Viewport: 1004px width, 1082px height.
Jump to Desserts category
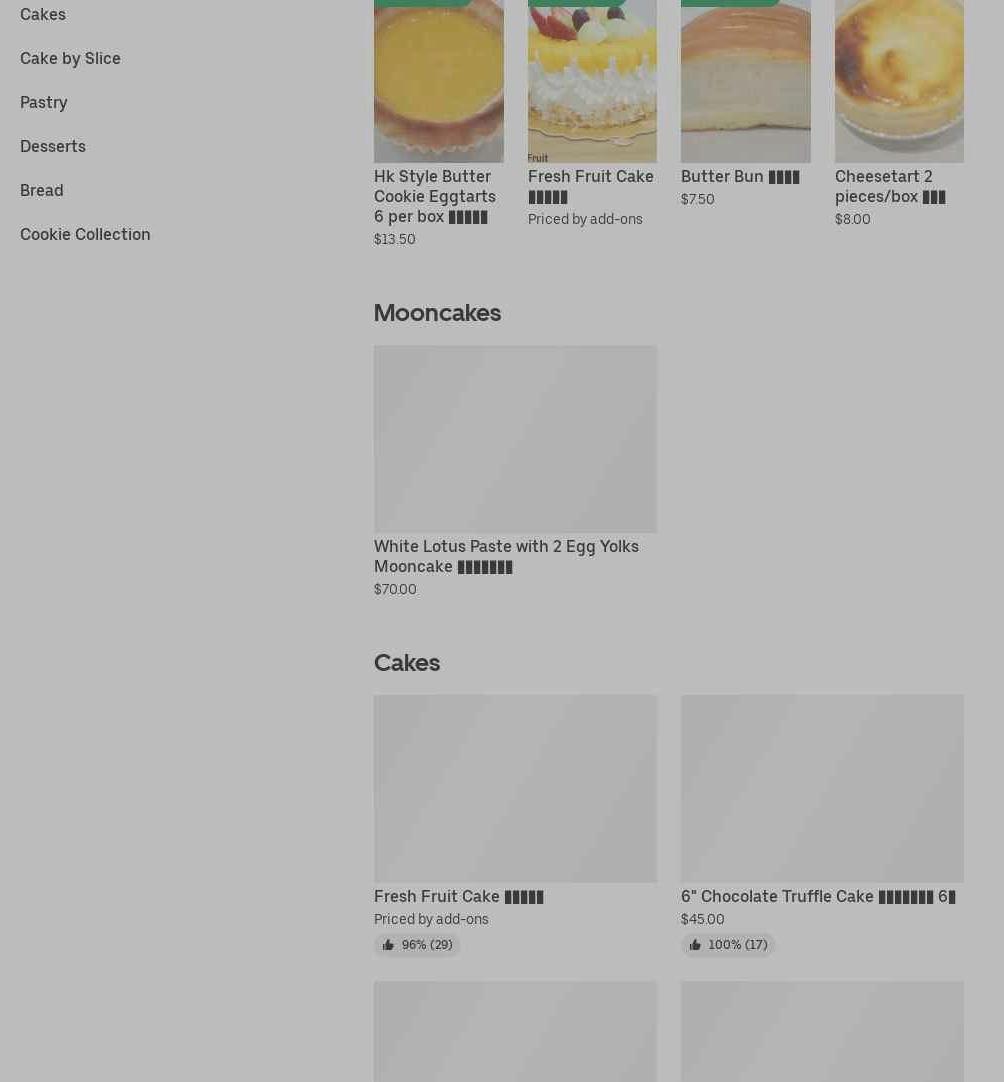[x=53, y=146]
